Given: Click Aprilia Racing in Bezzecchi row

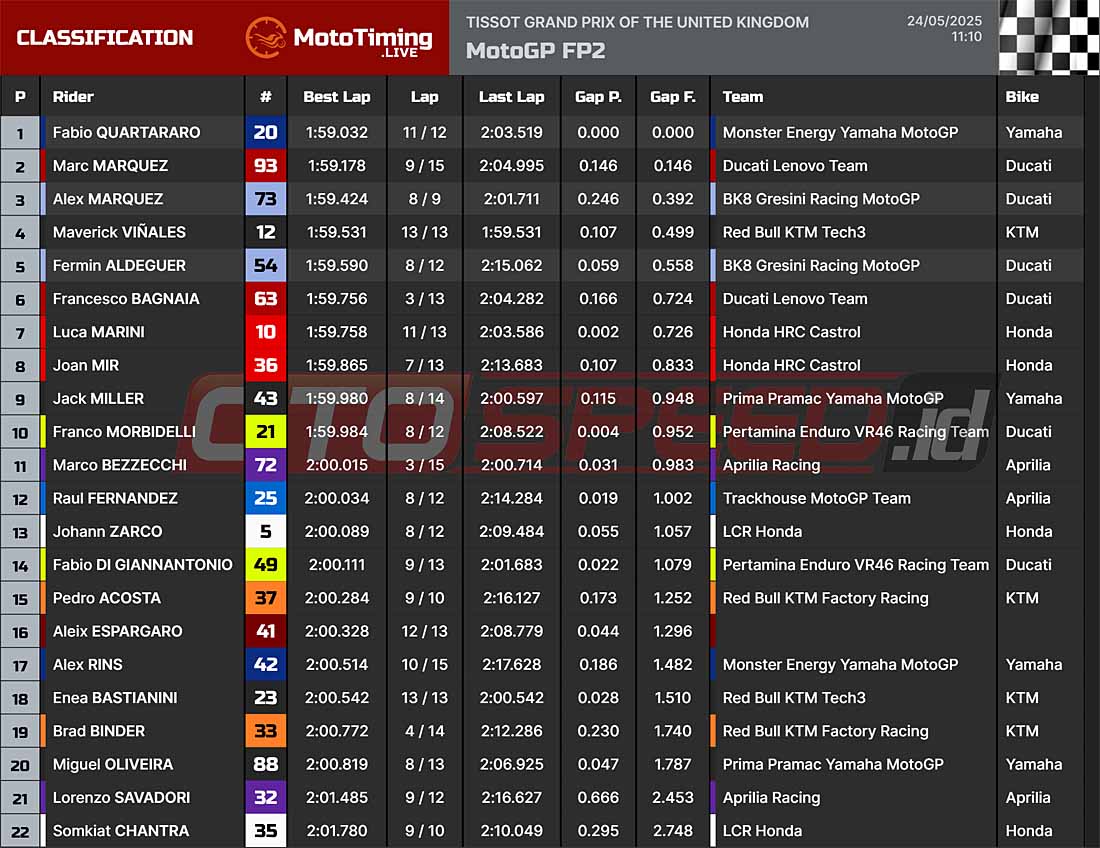Looking at the screenshot, I should tap(771, 465).
